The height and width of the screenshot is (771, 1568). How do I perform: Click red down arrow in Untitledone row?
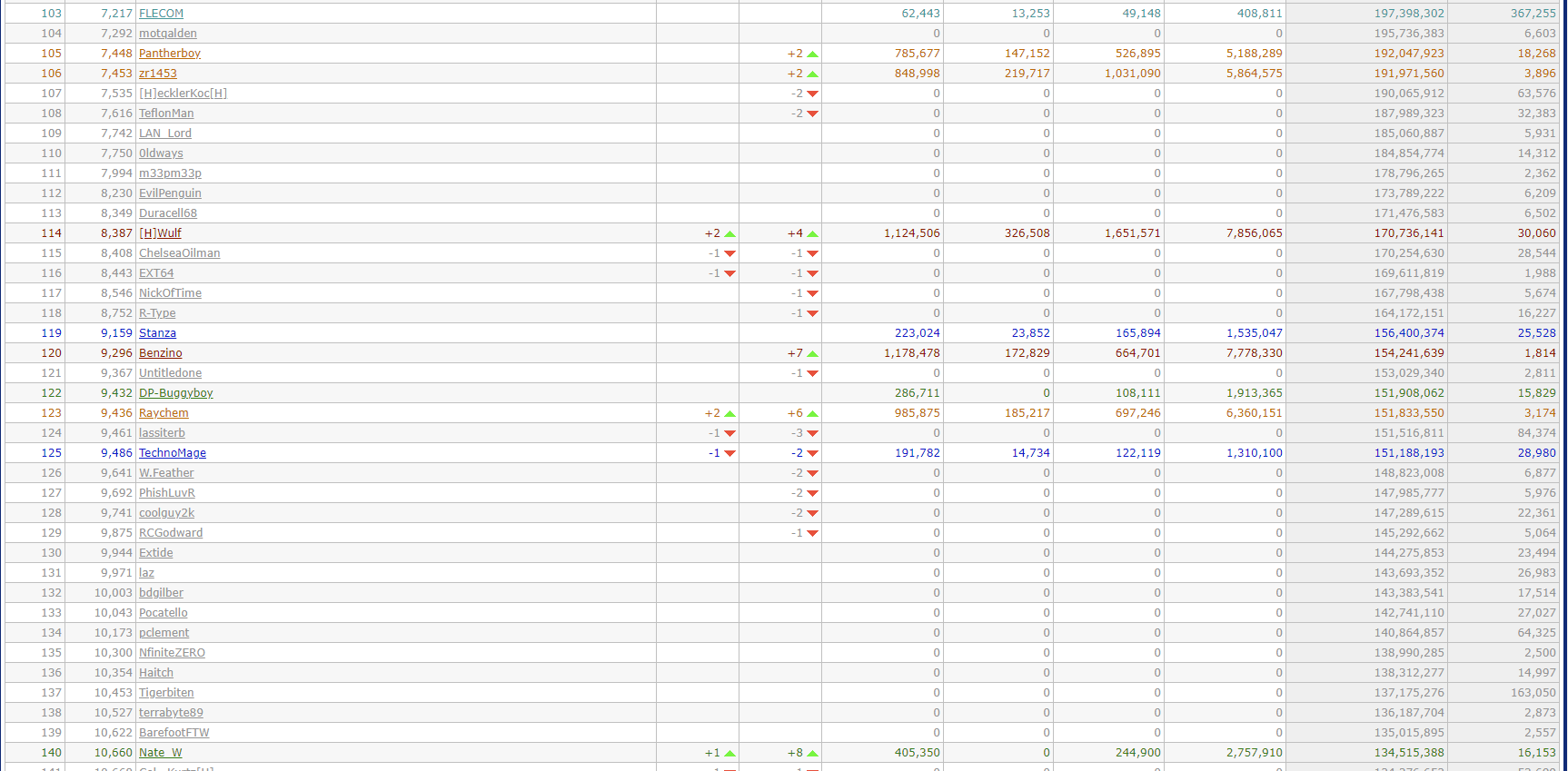coord(812,374)
